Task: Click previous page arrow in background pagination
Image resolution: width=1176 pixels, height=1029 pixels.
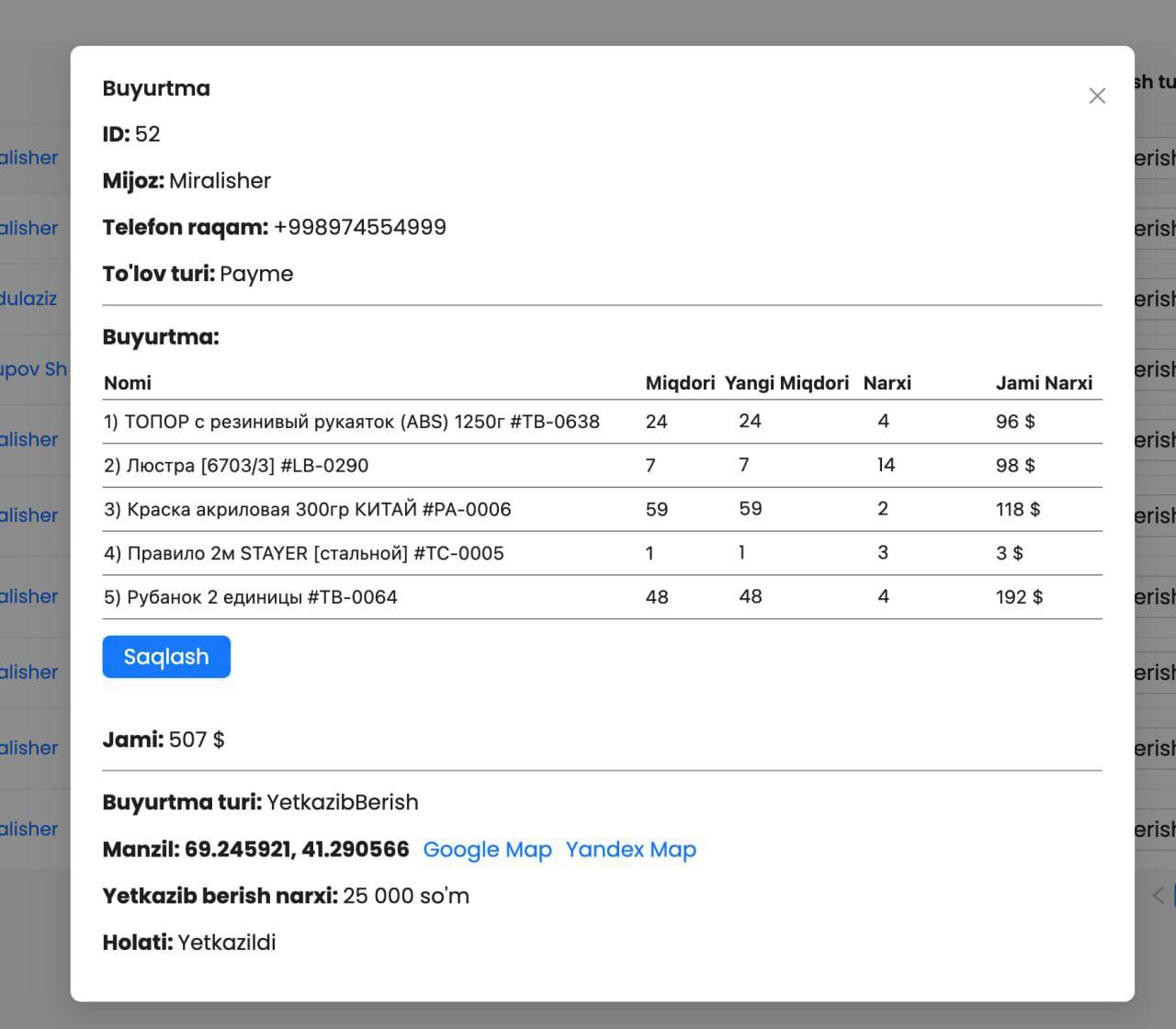Action: pos(1158,895)
